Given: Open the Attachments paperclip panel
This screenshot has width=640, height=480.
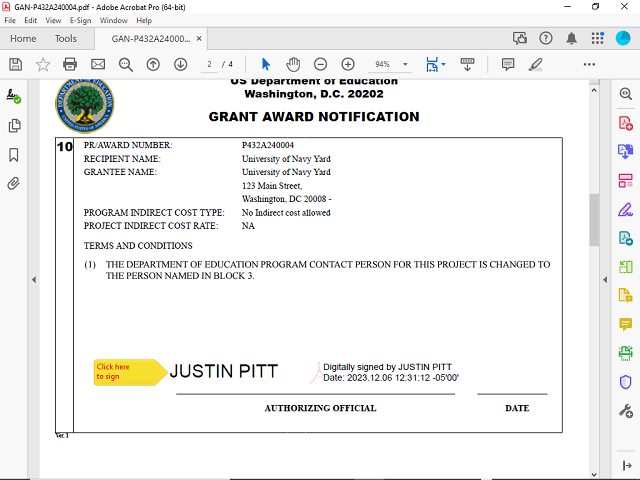Looking at the screenshot, I should coord(14,184).
